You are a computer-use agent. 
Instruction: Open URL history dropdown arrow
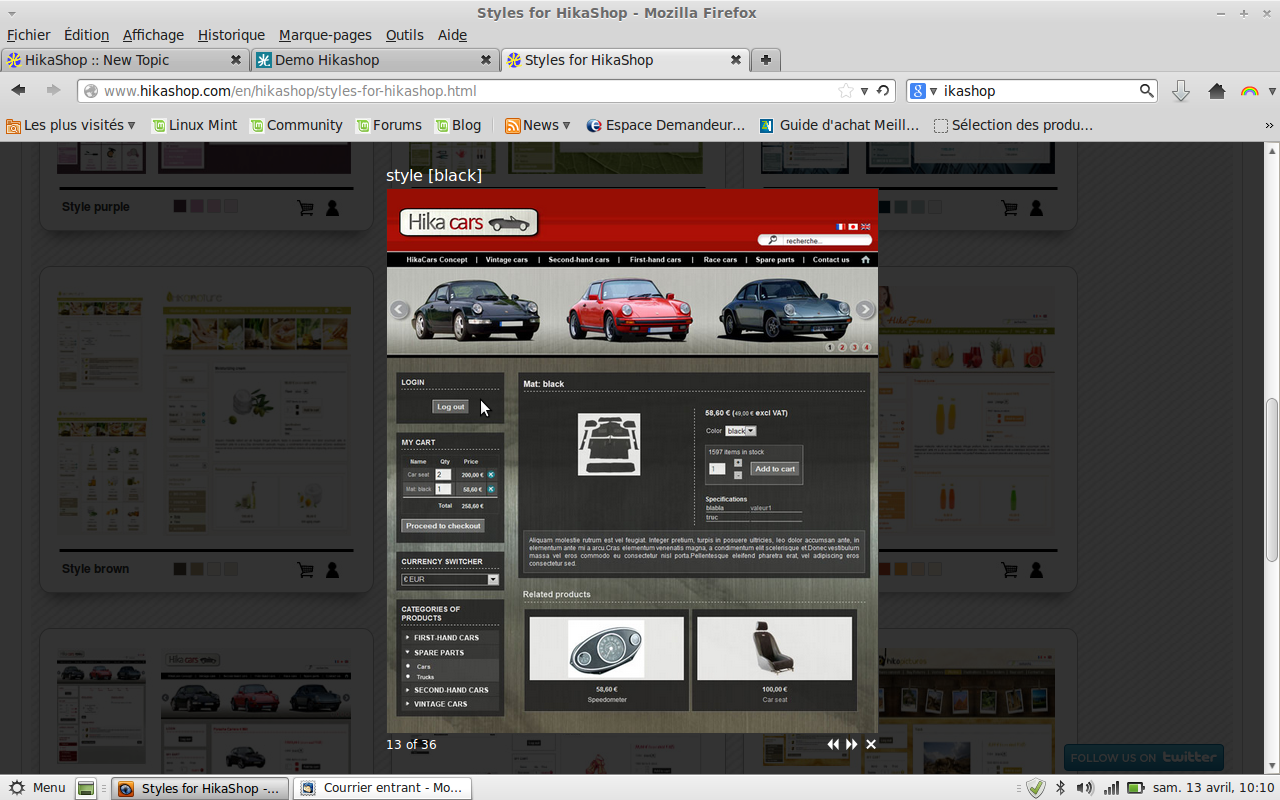(x=864, y=91)
